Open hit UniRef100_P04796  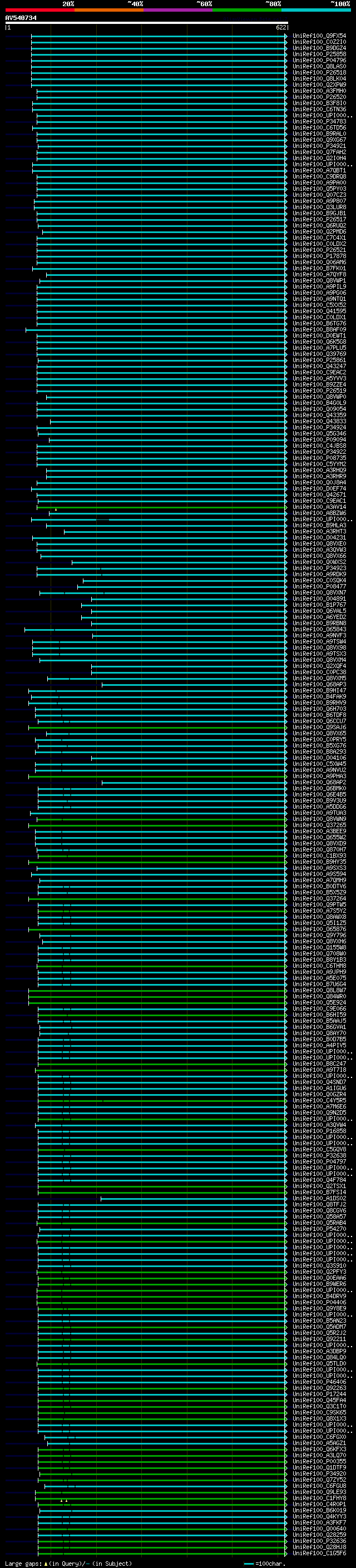pos(319,60)
